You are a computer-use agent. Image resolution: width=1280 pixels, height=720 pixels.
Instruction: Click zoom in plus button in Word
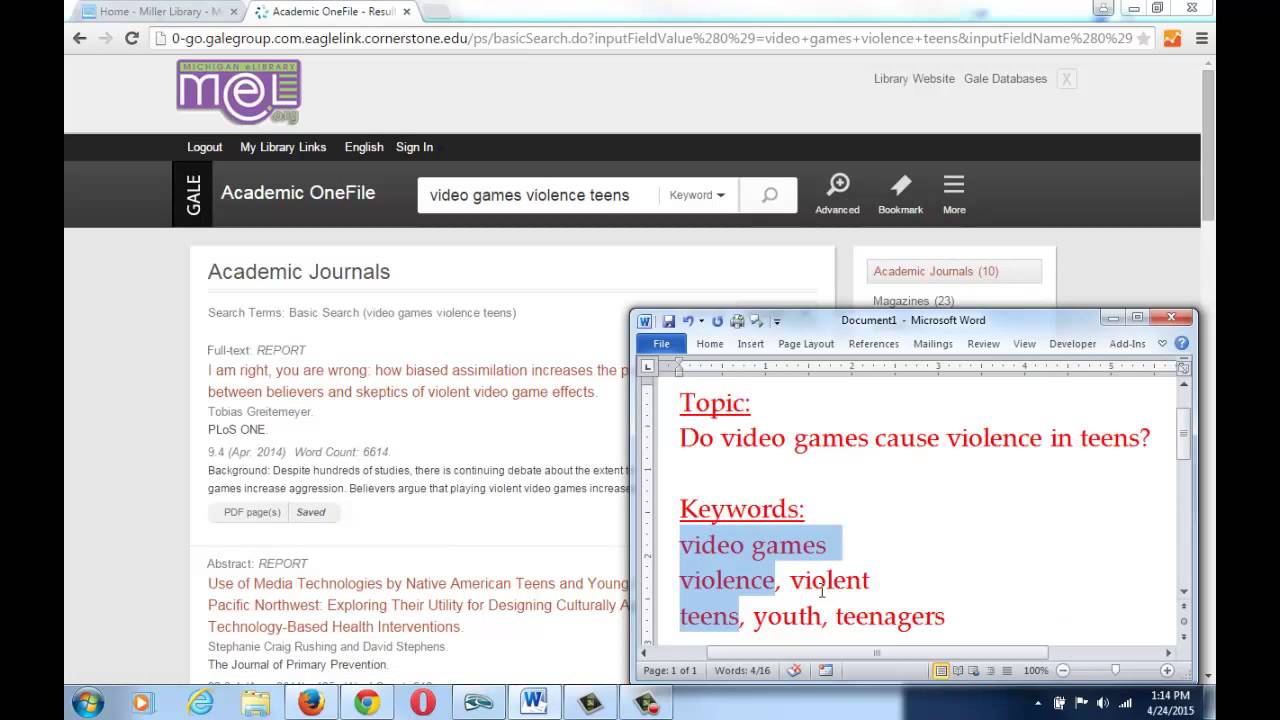click(1167, 670)
